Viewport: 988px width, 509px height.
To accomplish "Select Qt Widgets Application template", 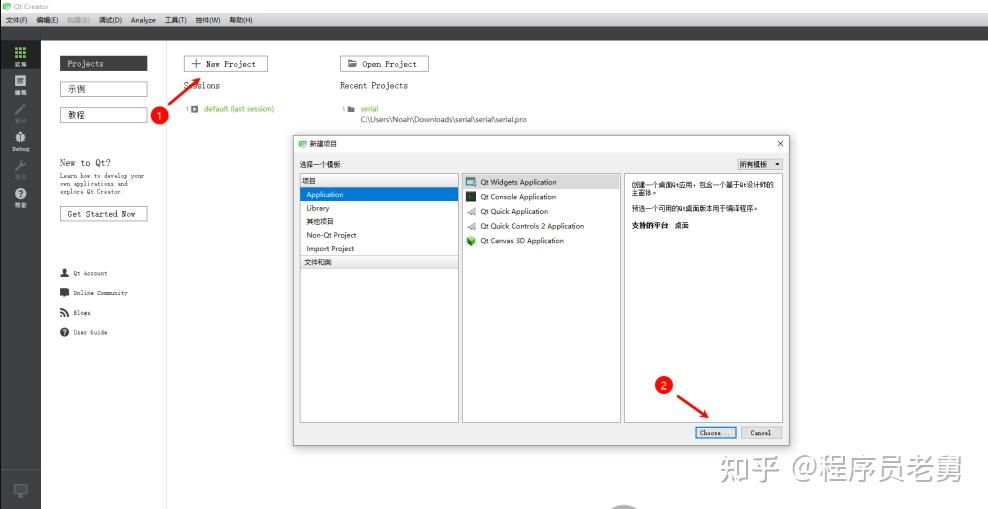I will click(541, 182).
